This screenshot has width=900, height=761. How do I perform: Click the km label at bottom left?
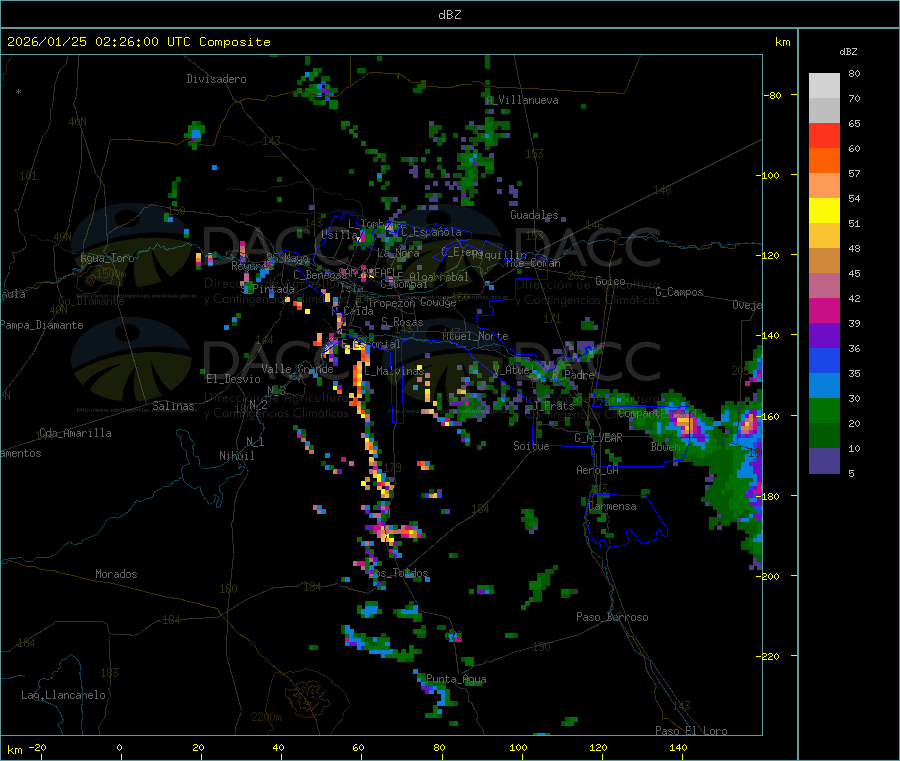(14, 750)
